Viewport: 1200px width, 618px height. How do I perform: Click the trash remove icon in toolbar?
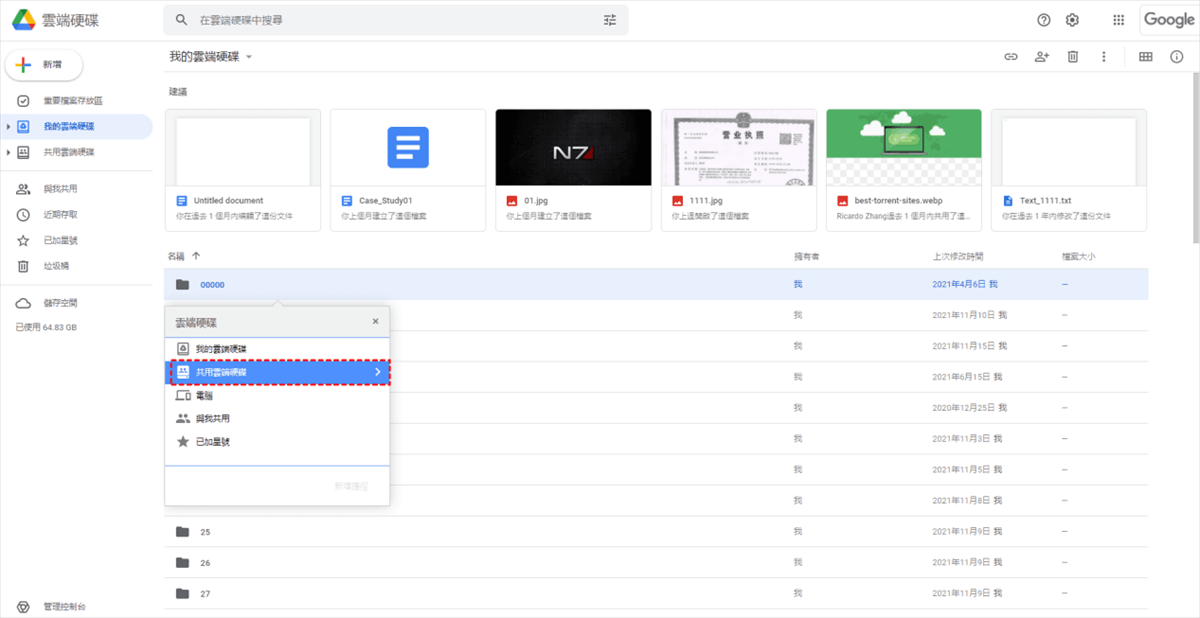[x=1072, y=57]
